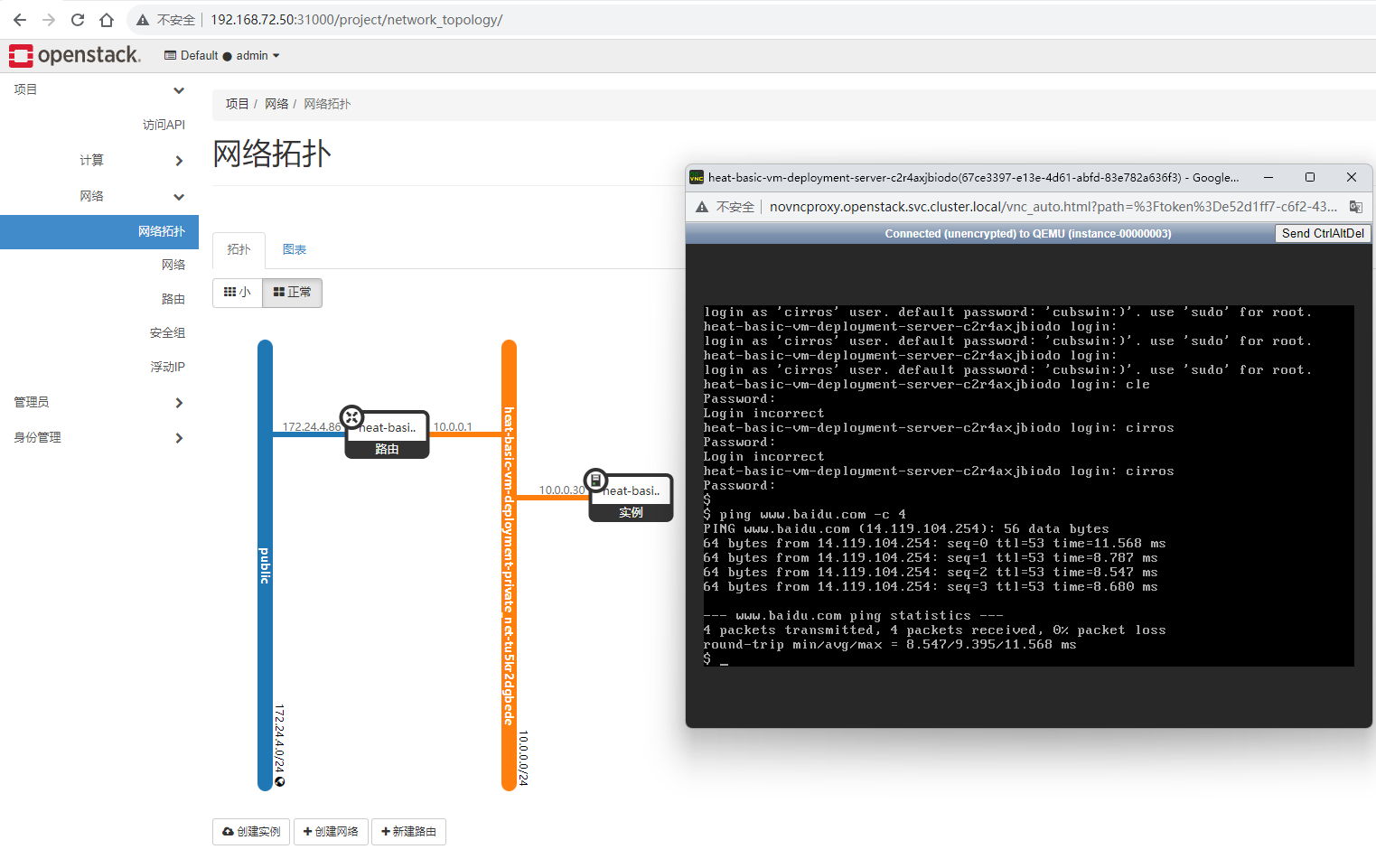The width and height of the screenshot is (1376, 868).
Task: Expand the 身份管理 sidebar section
Action: coord(99,437)
